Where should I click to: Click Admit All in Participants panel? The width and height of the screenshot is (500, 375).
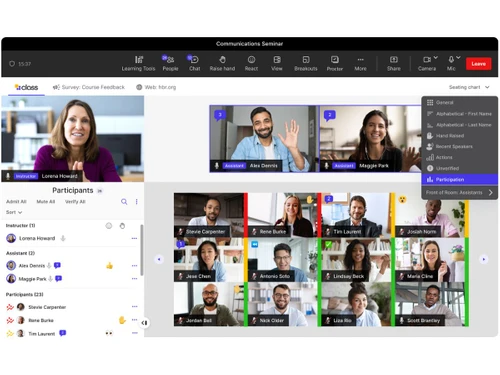16,202
